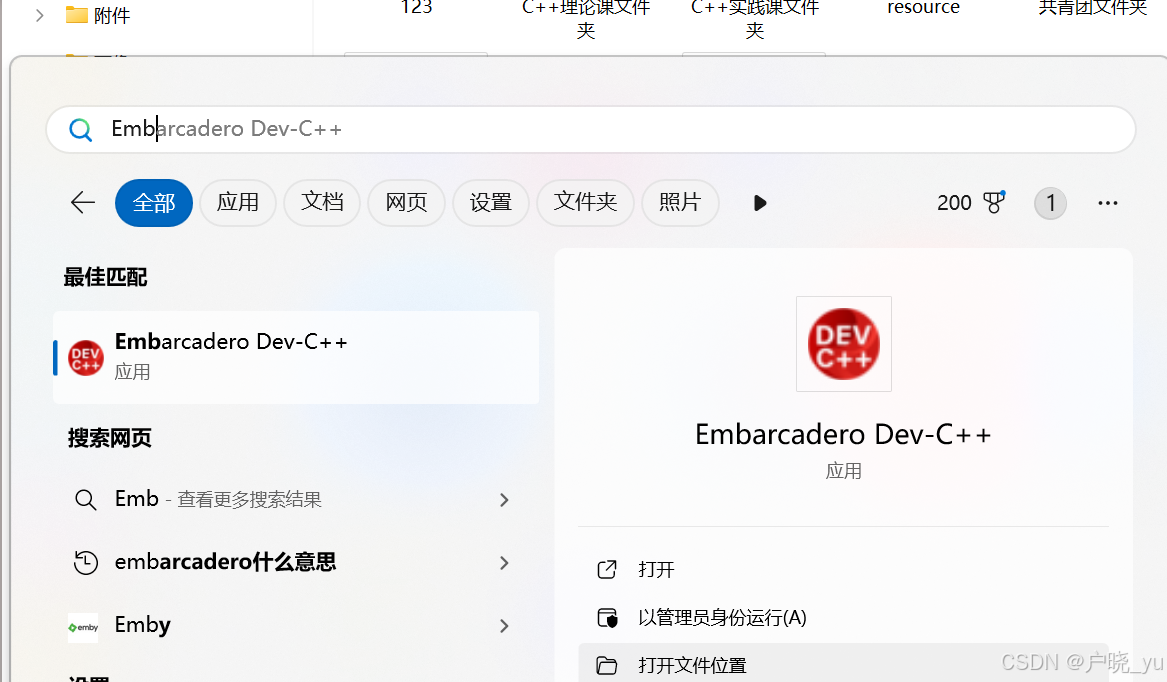The image size is (1167, 682).
Task: Click the search magnifier icon in search box
Action: click(80, 130)
